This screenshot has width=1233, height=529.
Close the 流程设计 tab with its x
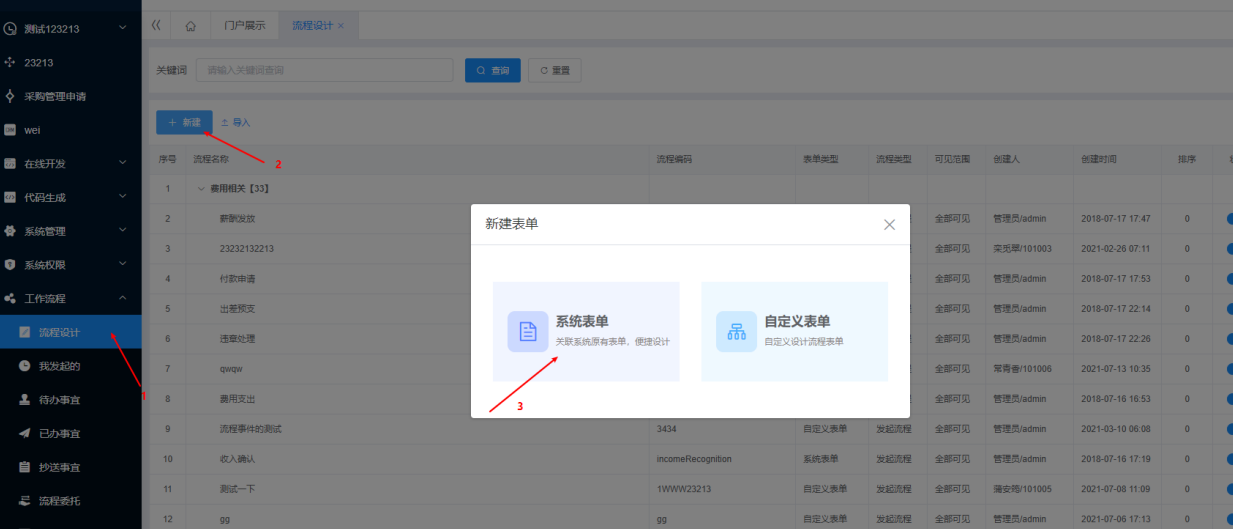tap(341, 25)
